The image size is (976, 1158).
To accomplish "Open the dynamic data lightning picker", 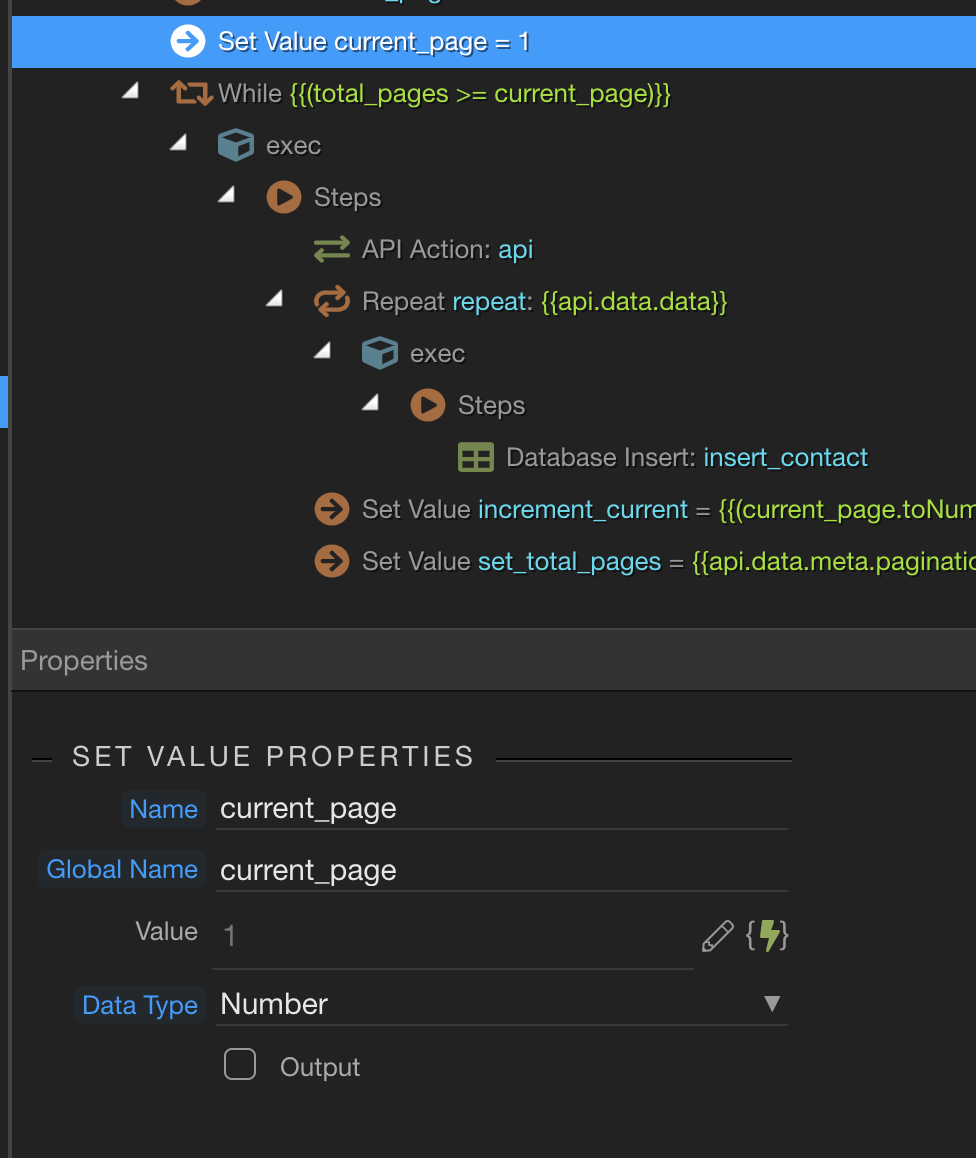I will pos(768,936).
